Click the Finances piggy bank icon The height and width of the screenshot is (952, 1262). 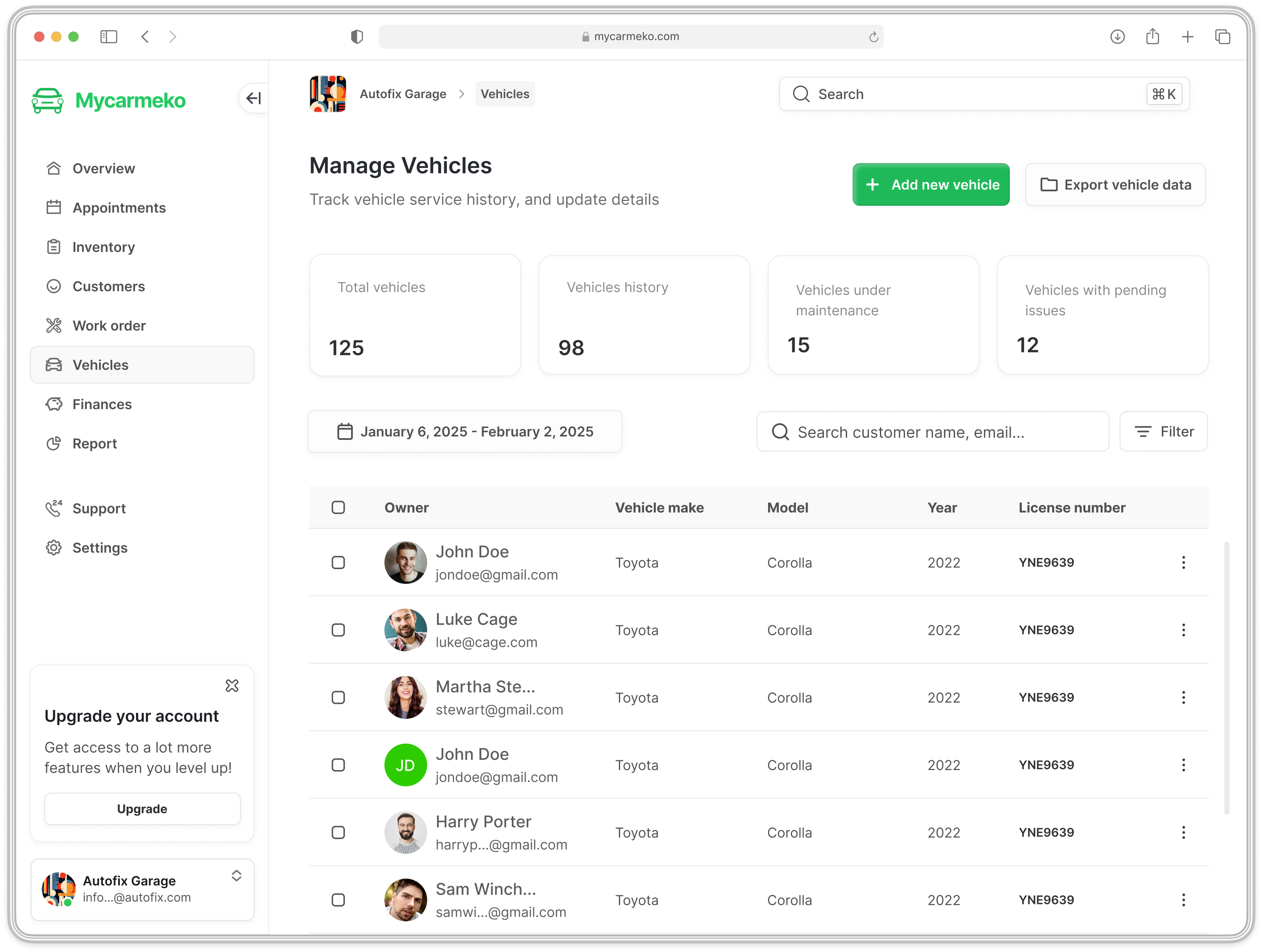click(54, 405)
